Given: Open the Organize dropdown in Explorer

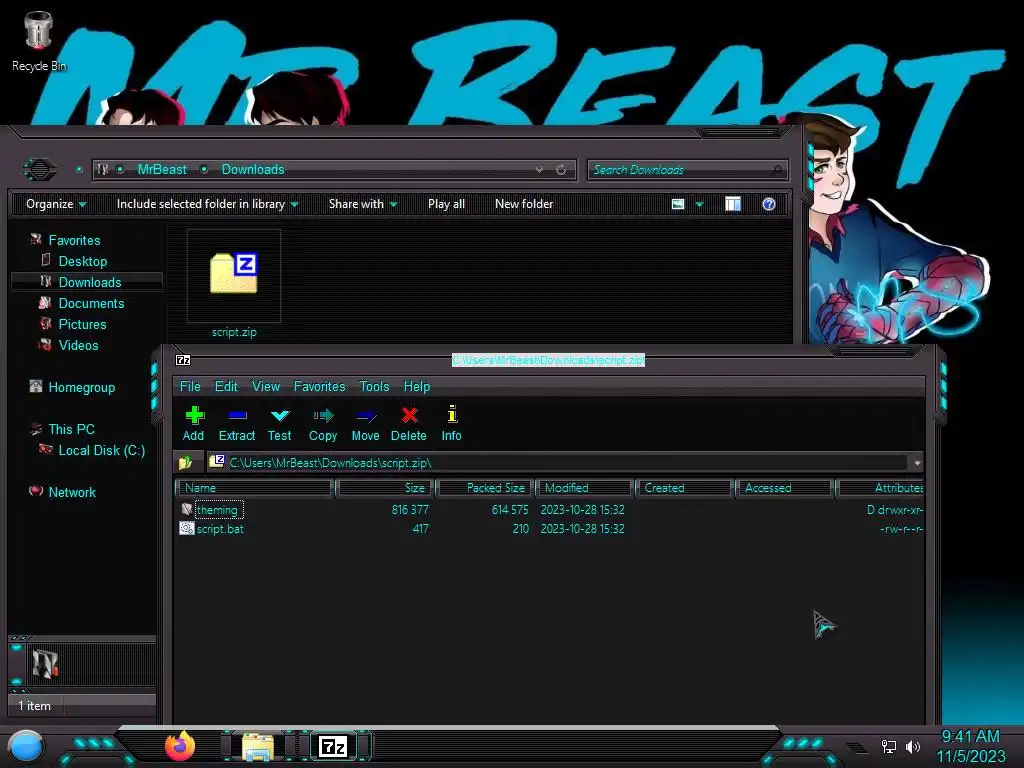Looking at the screenshot, I should pos(56,204).
